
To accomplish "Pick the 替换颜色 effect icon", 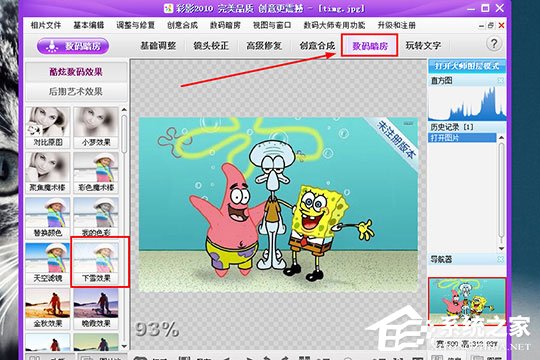I will pos(48,218).
